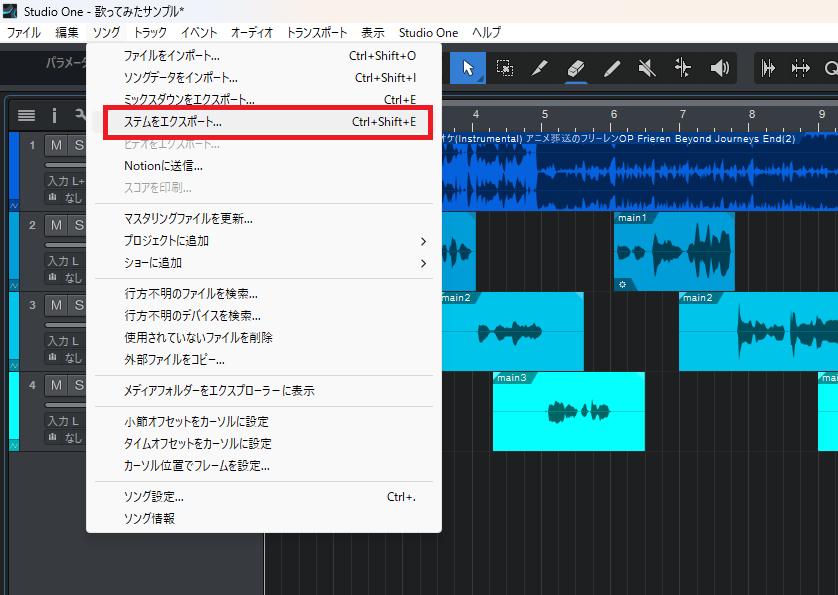
Task: Open the 表示 menu
Action: 372,32
